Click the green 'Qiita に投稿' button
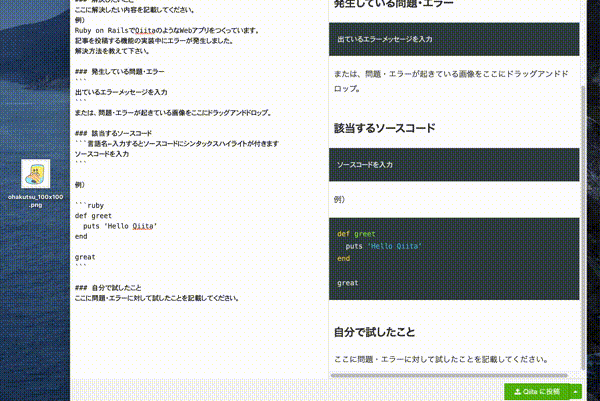This screenshot has width=600, height=401. pyautogui.click(x=537, y=391)
